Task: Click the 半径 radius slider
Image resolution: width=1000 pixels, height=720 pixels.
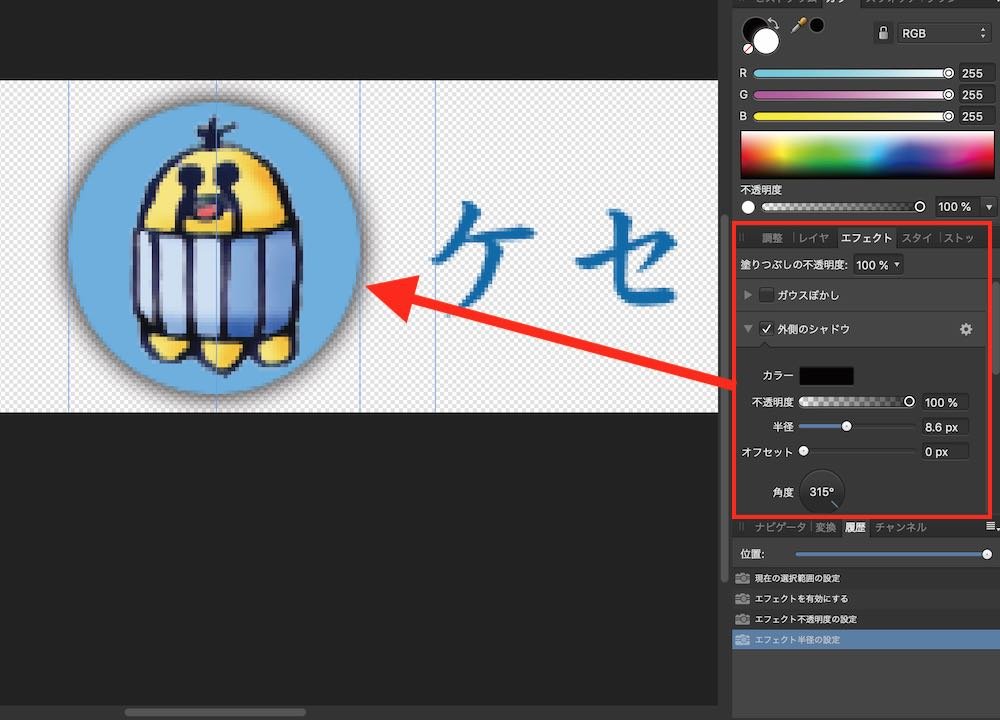Action: [x=857, y=427]
